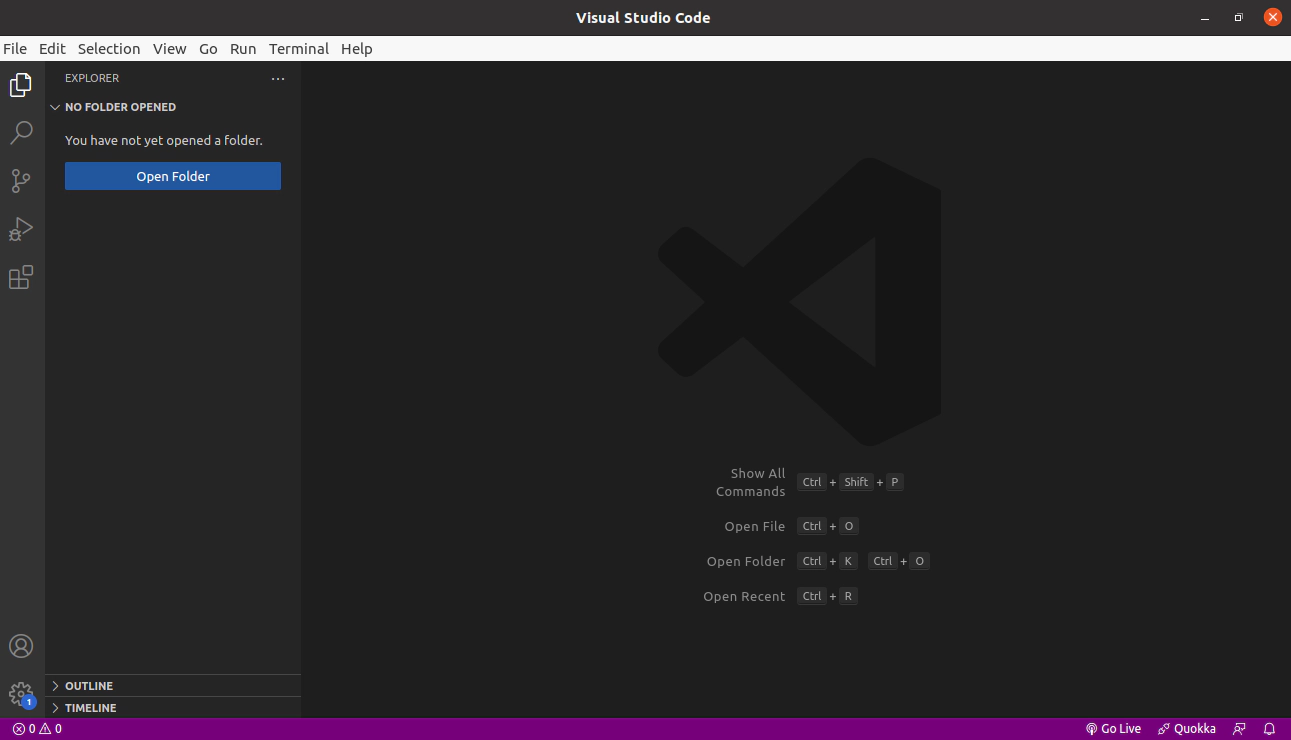
Task: Open the Extensions view icon
Action: click(21, 277)
